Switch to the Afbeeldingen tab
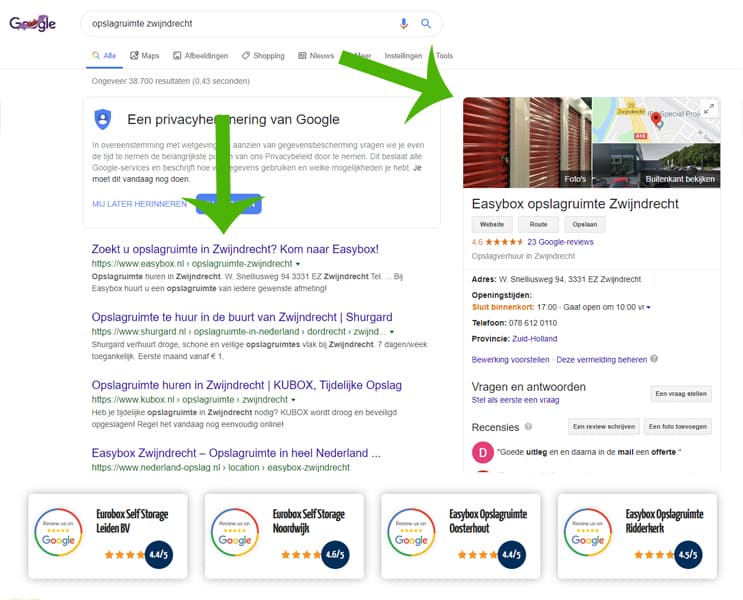 (200, 55)
